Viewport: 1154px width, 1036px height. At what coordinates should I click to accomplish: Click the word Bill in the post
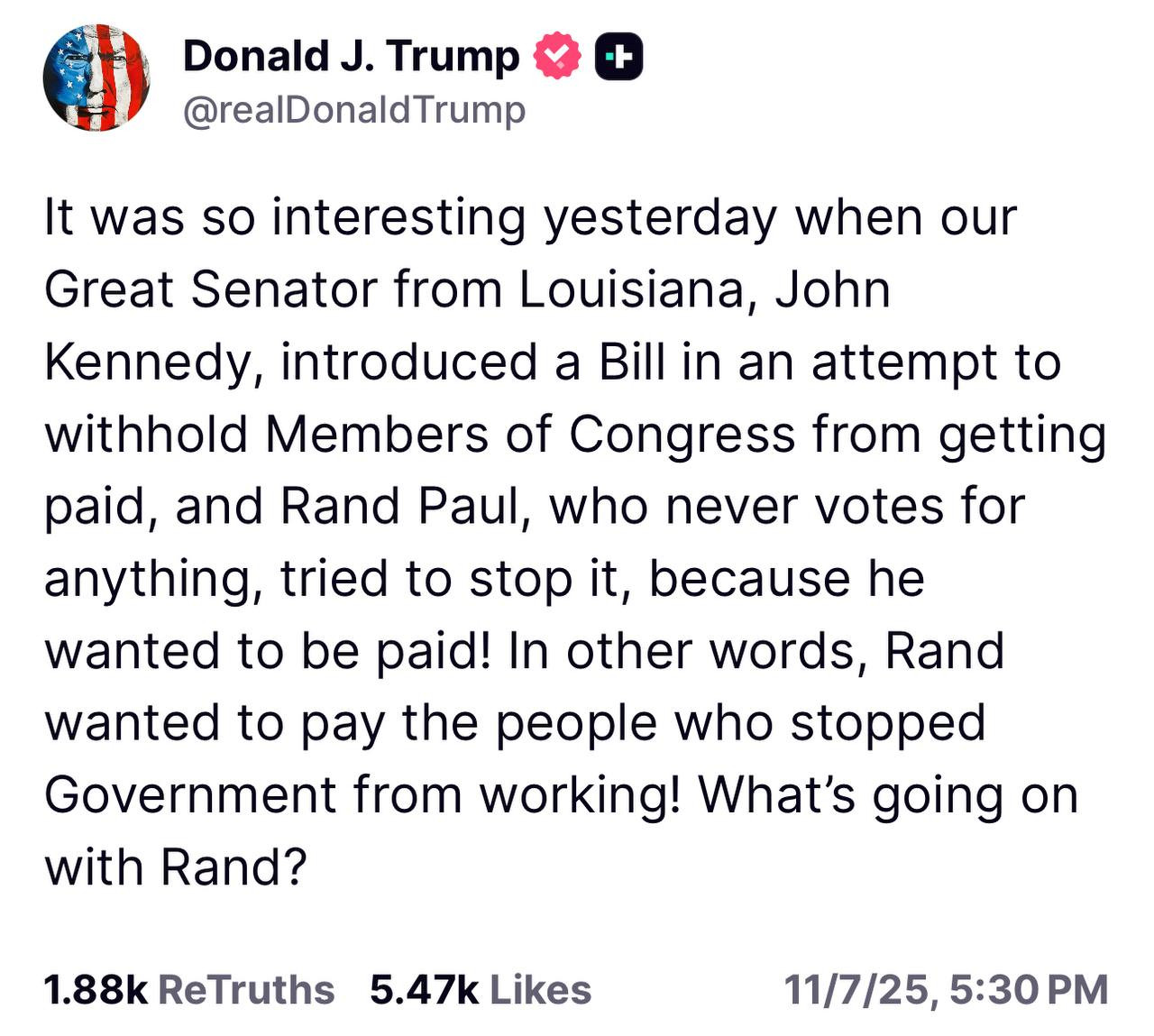click(x=631, y=362)
